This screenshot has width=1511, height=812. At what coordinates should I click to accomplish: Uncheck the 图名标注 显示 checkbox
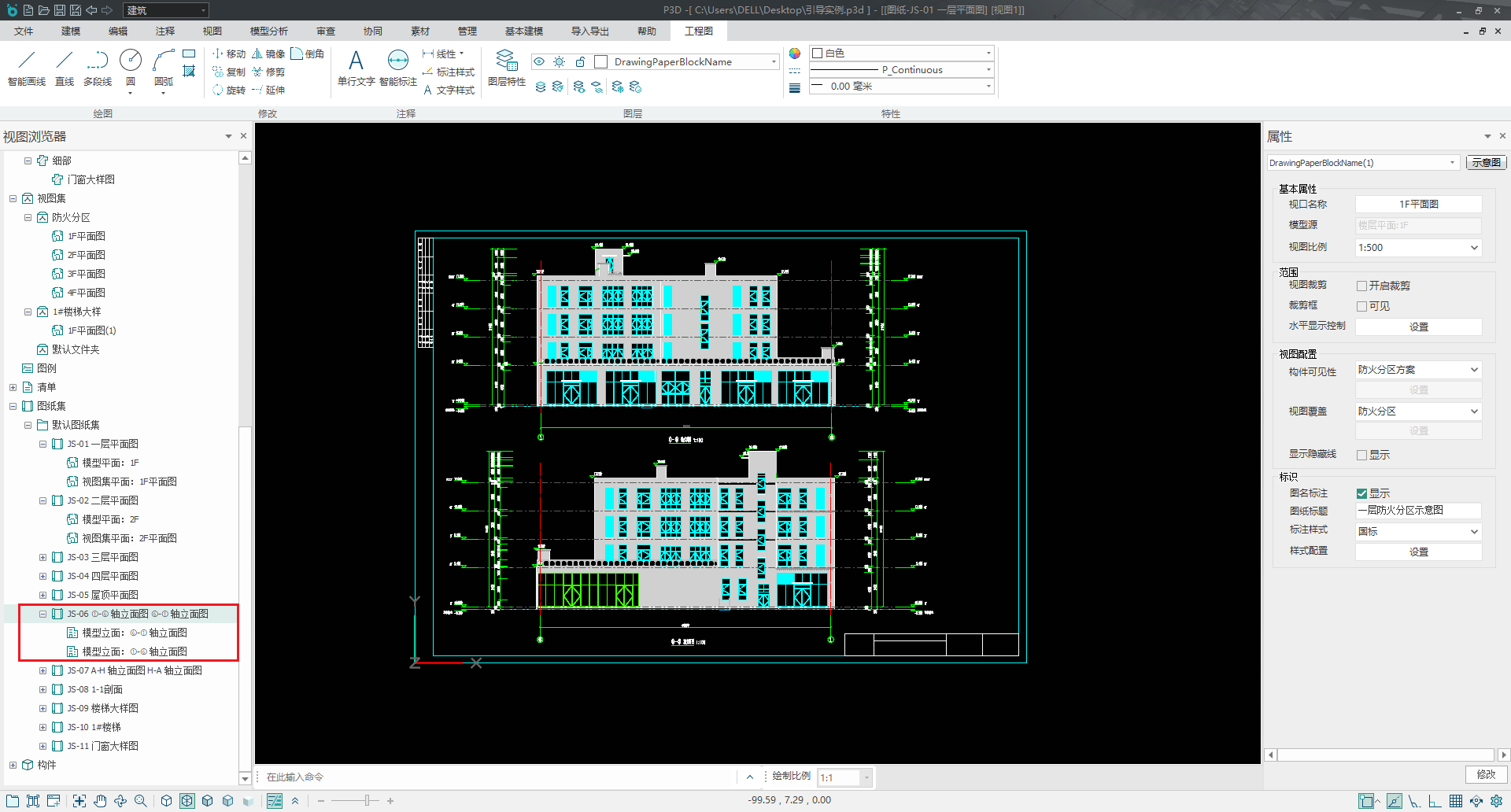(1361, 494)
